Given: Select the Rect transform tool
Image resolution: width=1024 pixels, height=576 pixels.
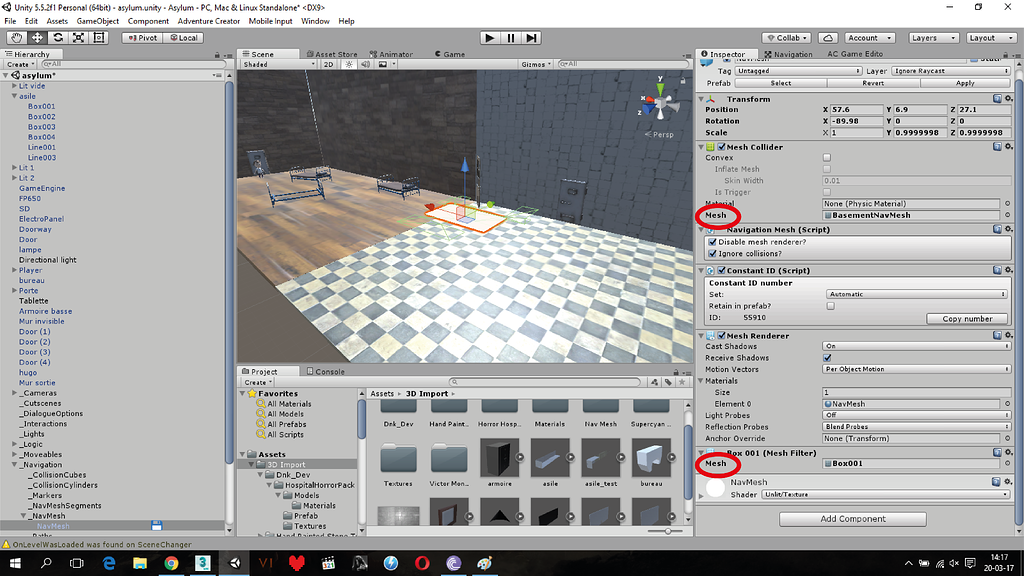Looking at the screenshot, I should coord(101,37).
